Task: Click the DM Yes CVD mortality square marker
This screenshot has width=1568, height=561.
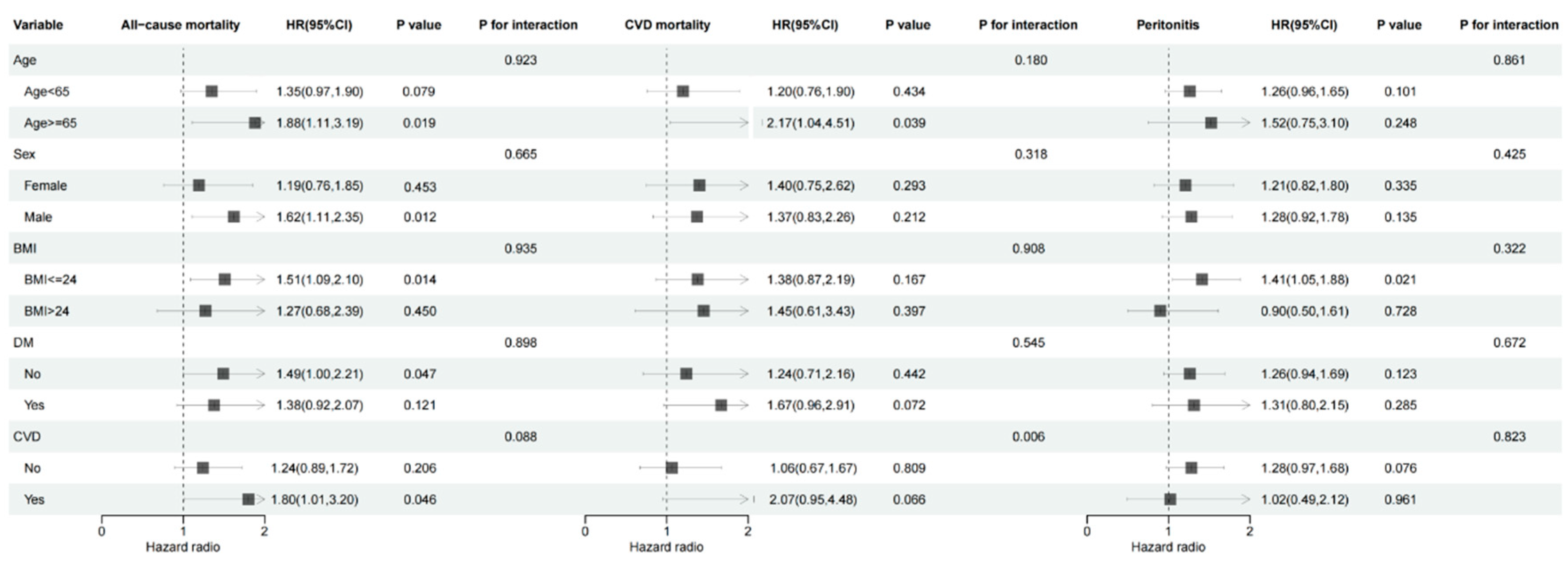Action: point(721,405)
